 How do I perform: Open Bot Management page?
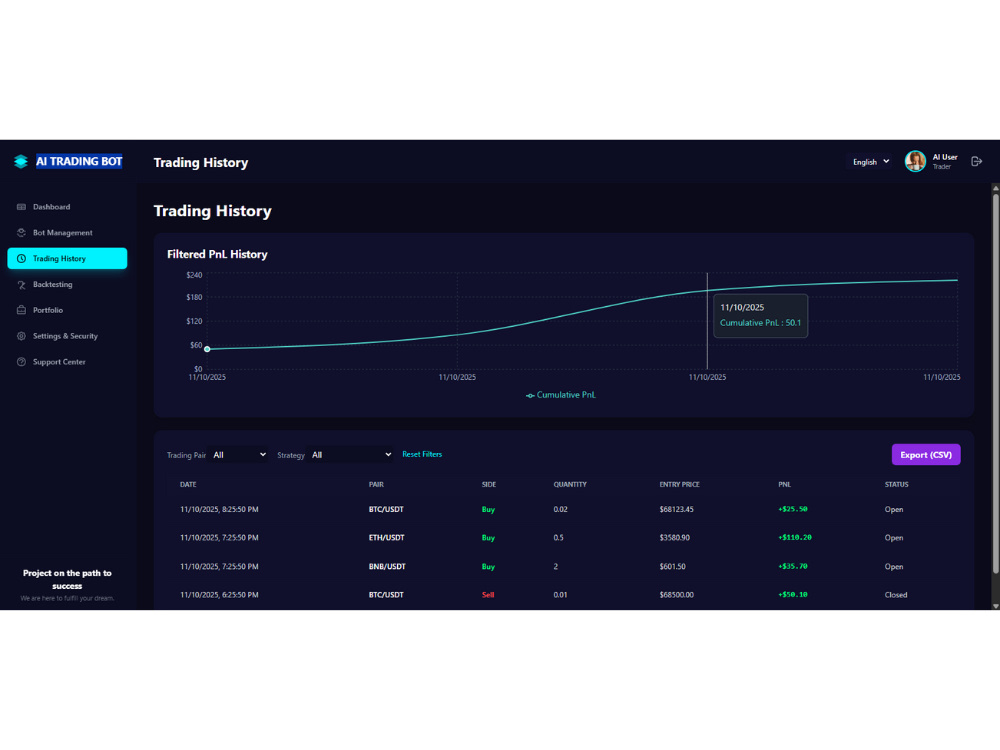(67, 233)
